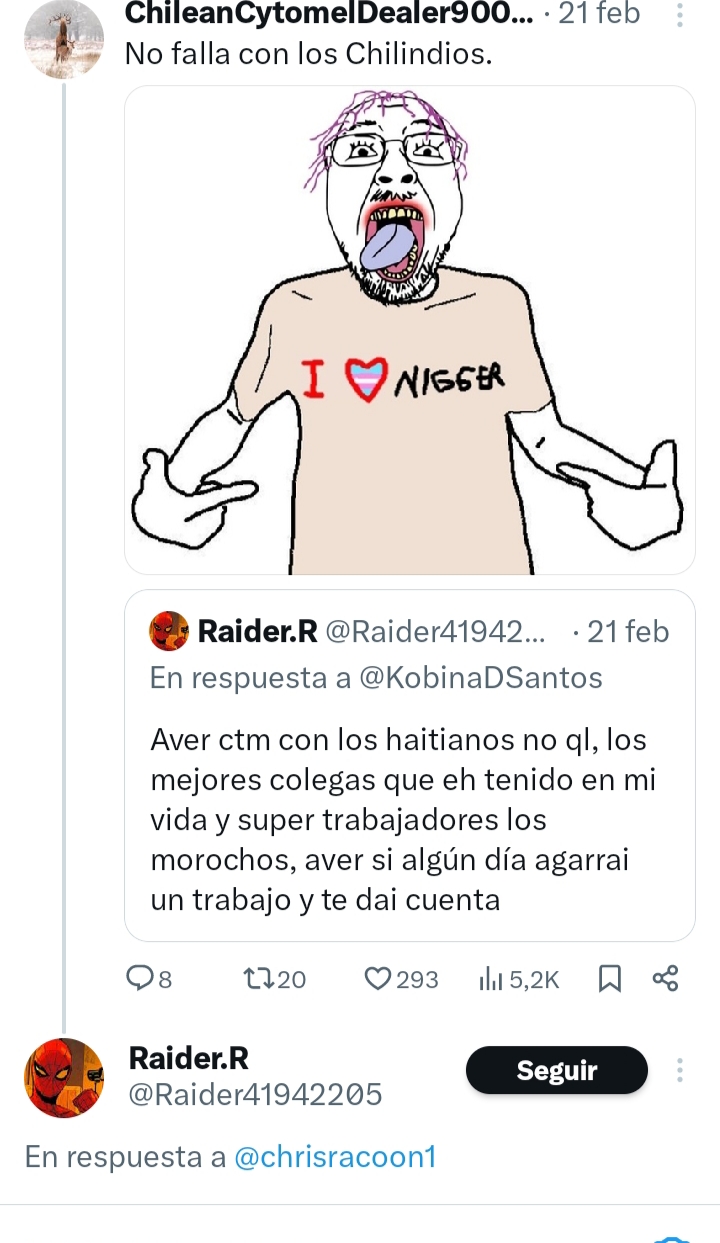The width and height of the screenshot is (720, 1243).
Task: Tap the retweet icon with 20 reposts
Action: (x=257, y=980)
